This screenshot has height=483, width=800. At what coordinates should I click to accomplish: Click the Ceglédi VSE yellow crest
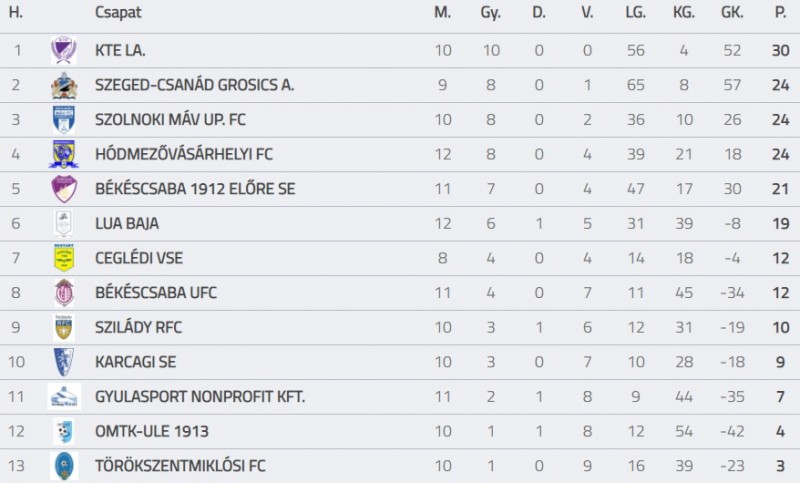[x=64, y=258]
